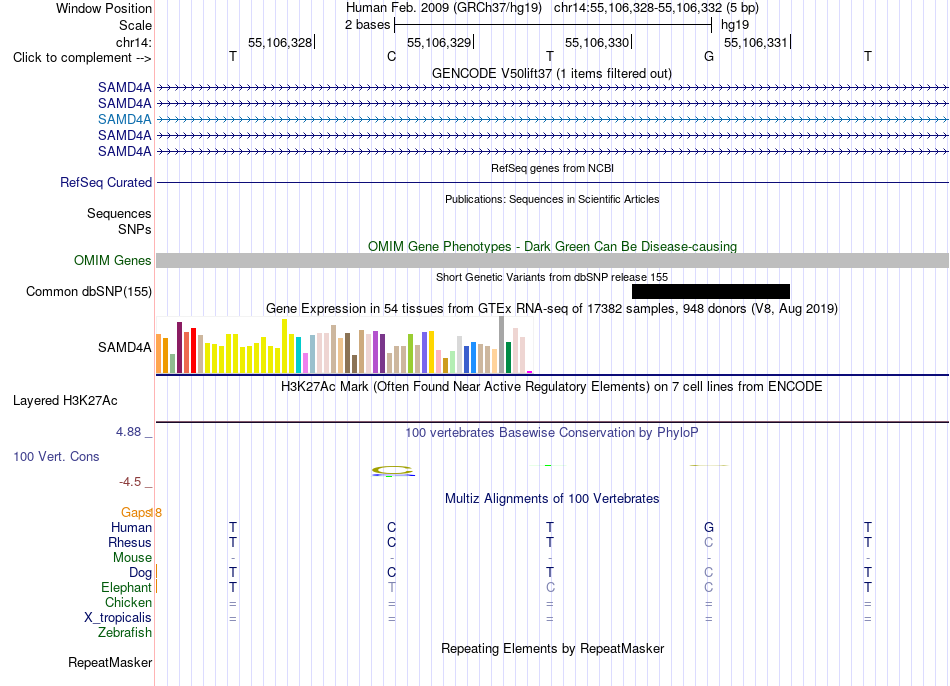Image resolution: width=950 pixels, height=686 pixels.
Task: Click the Layered H3K27Ac track label
Action: pyautogui.click(x=65, y=401)
